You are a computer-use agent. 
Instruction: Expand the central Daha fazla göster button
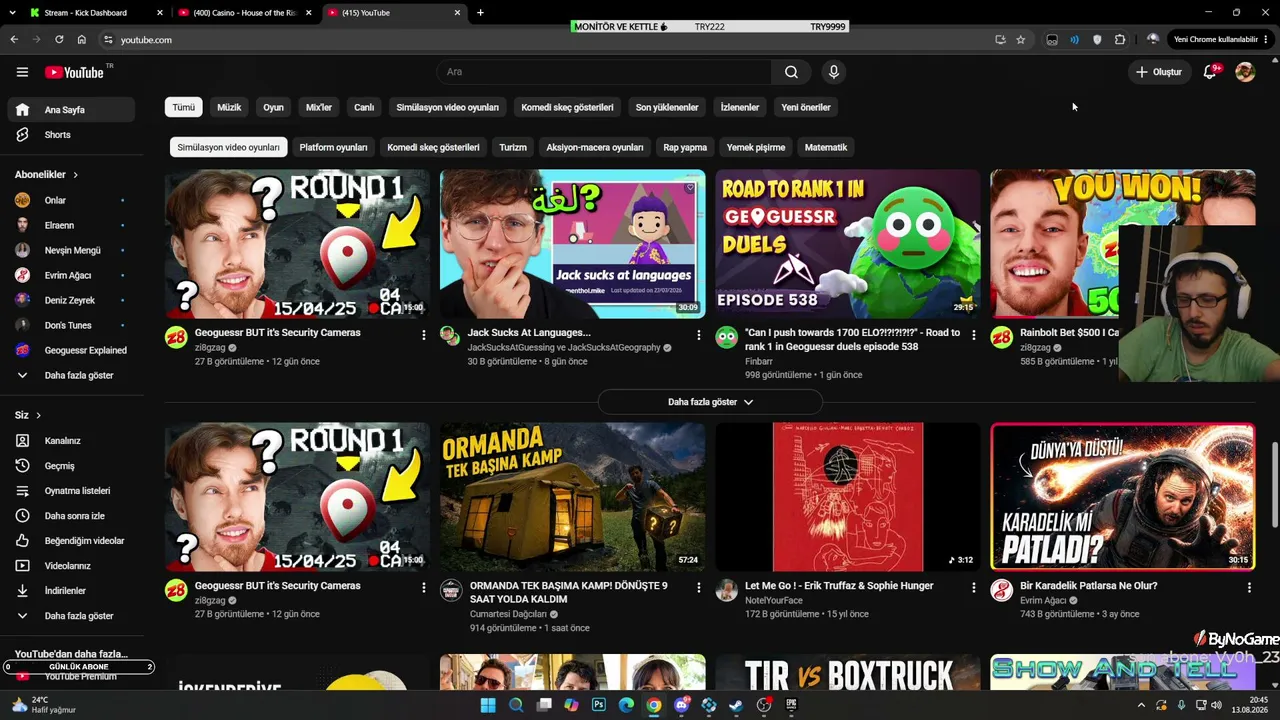click(710, 402)
